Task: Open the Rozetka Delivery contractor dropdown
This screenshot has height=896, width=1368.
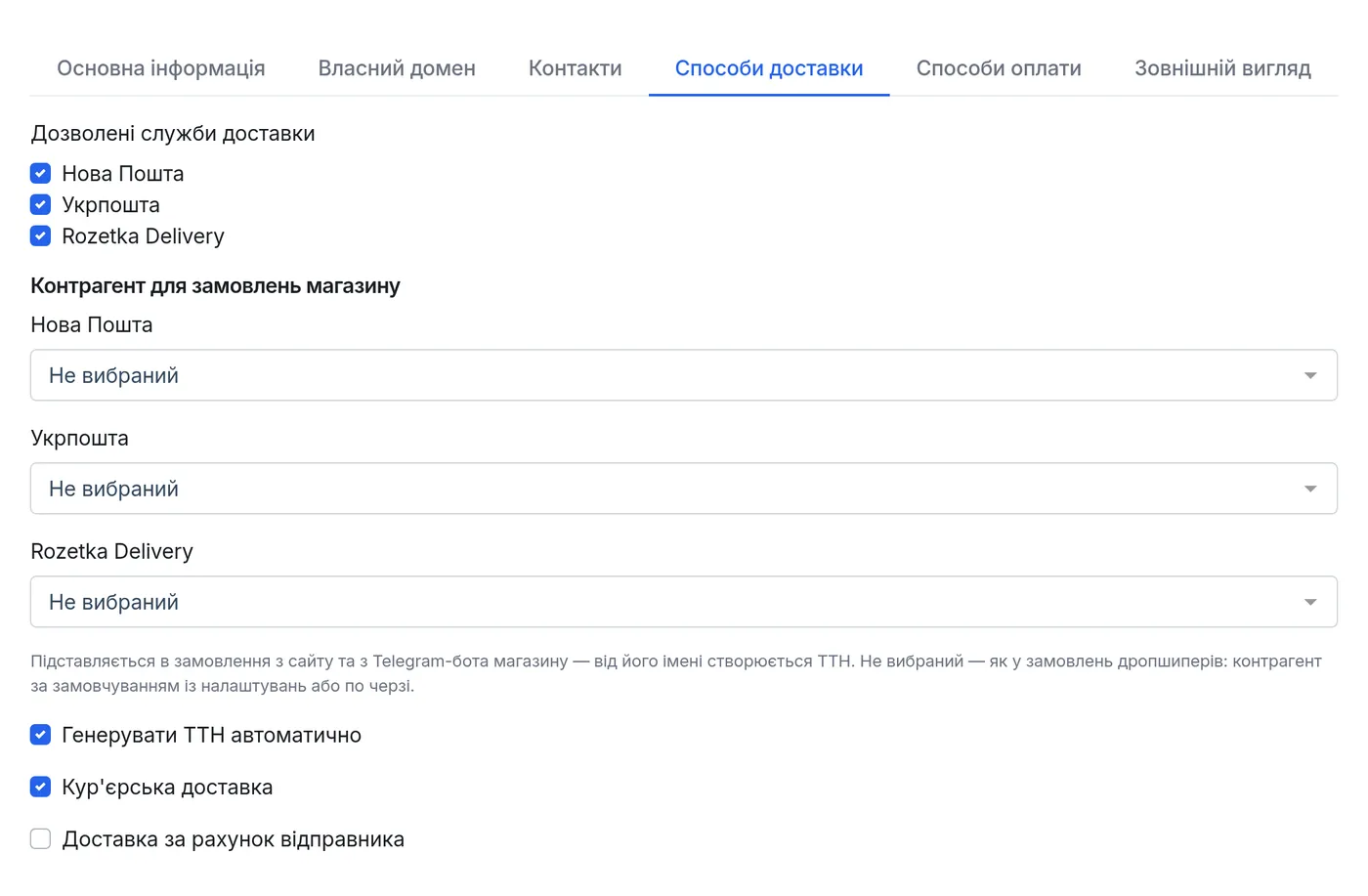Action: 684,602
